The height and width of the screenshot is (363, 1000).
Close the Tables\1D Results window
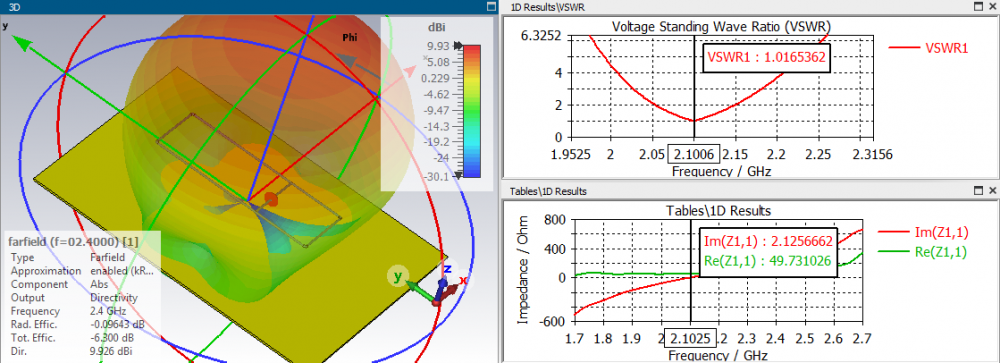(992, 191)
